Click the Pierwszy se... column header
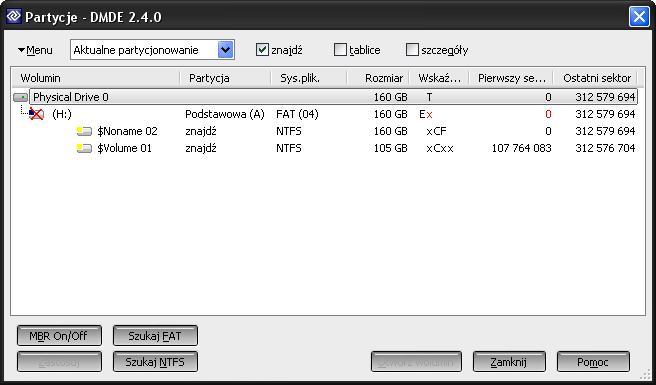Screen dimensions: 656x385 [x=511, y=78]
